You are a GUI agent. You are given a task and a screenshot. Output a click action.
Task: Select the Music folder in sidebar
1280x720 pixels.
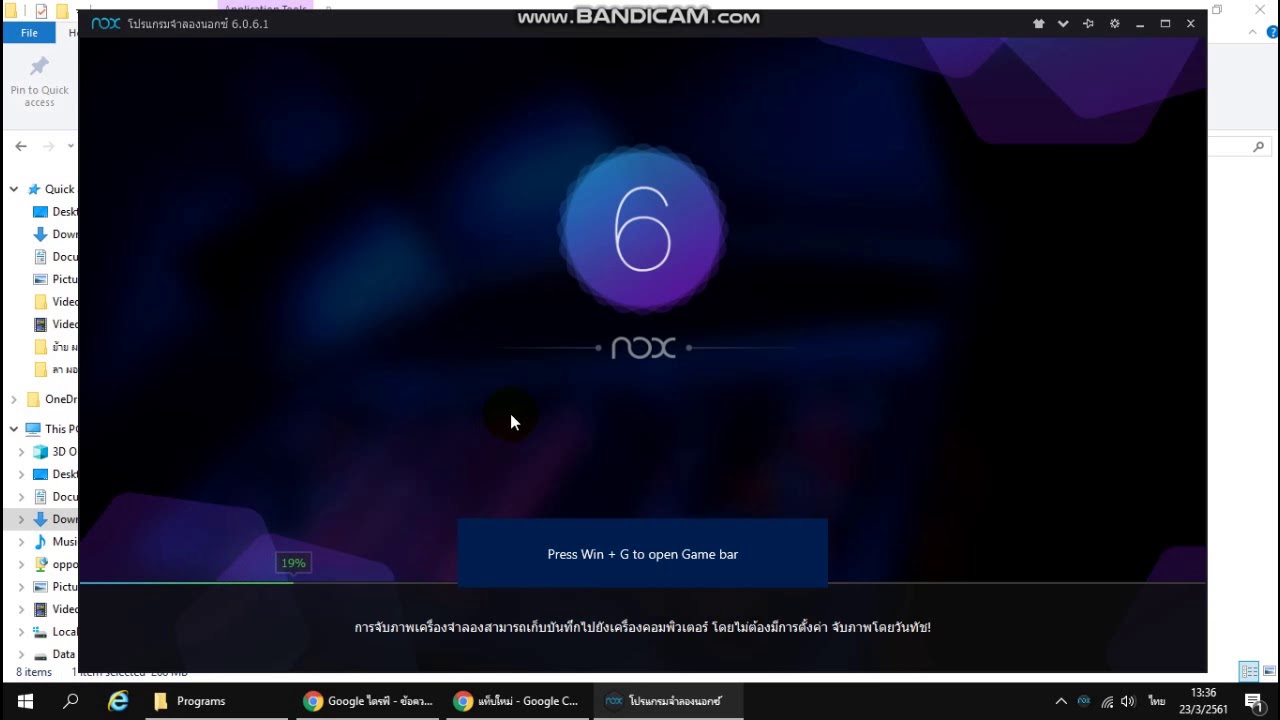coord(55,542)
